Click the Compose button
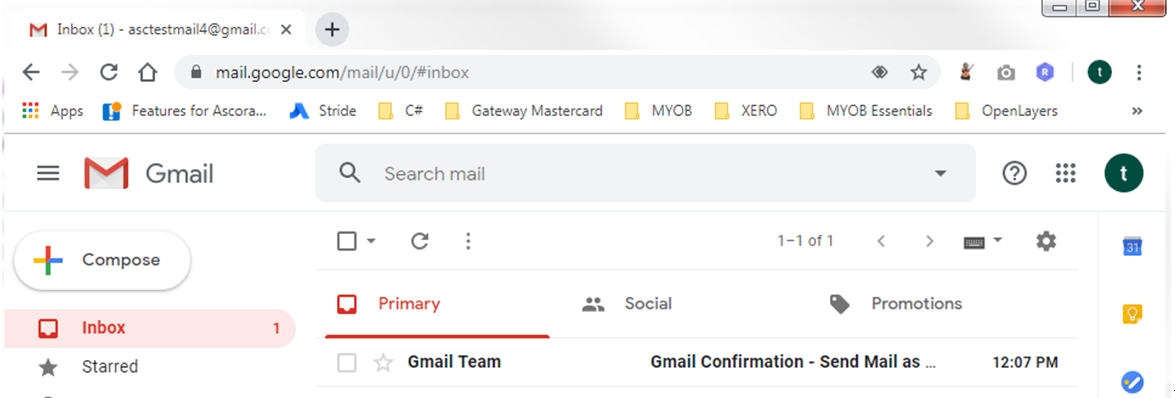This screenshot has width=1175, height=398. coord(102,260)
